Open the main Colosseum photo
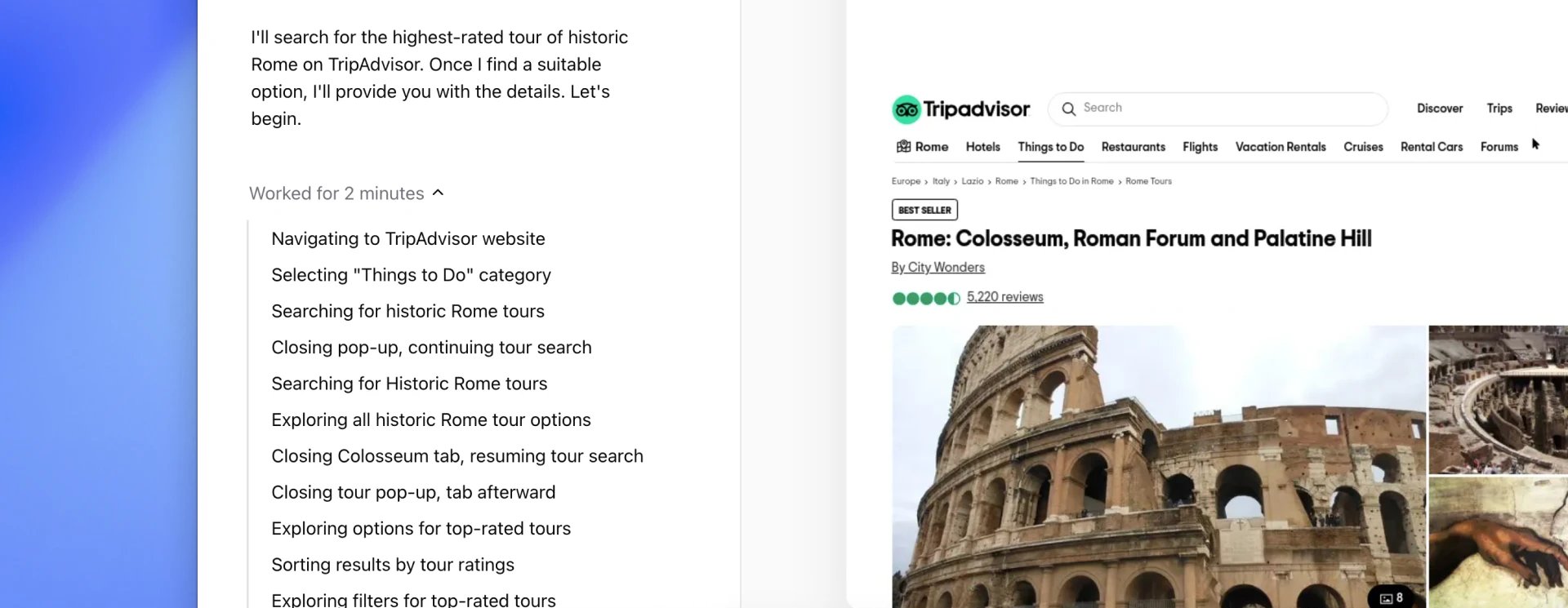1568x608 pixels. [1158, 467]
